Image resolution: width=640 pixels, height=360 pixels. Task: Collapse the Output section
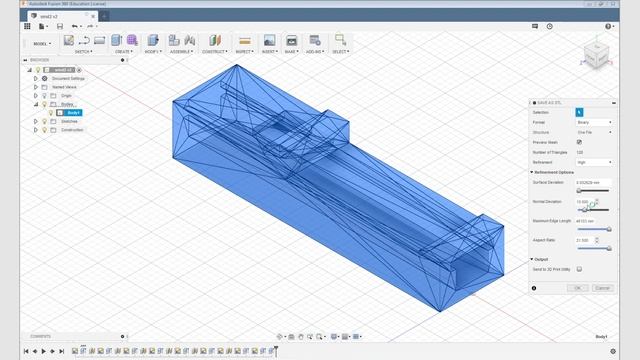click(x=531, y=259)
